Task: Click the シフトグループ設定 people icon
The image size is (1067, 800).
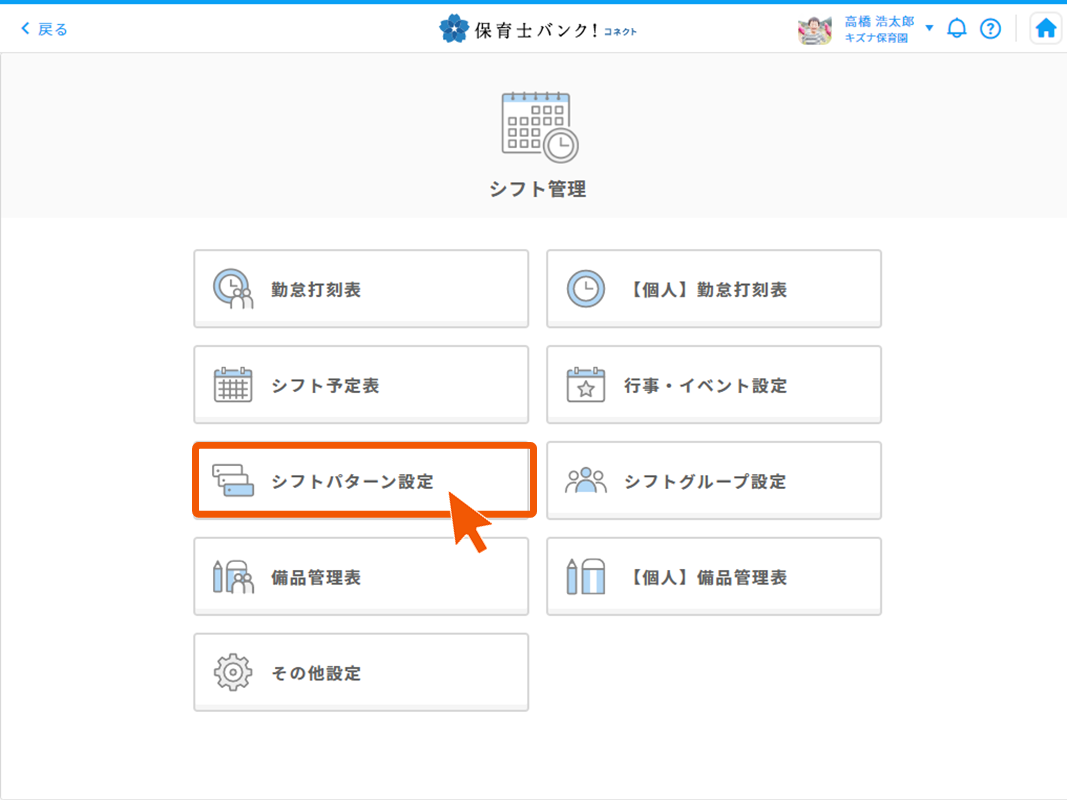Action: 586,481
